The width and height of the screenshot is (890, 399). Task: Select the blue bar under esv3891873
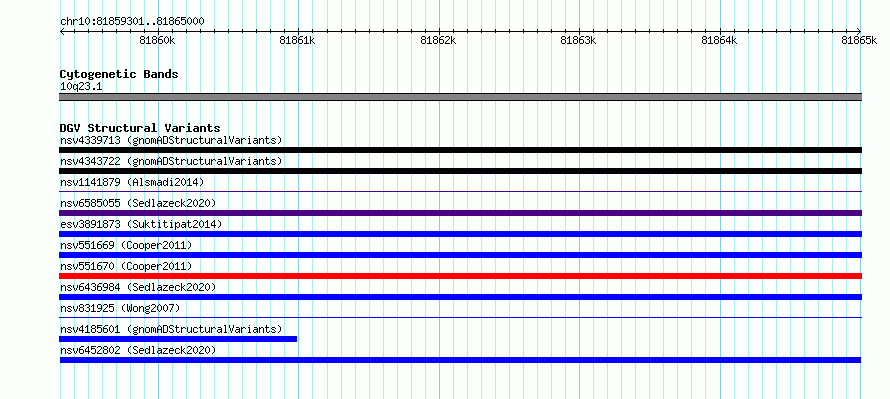[460, 234]
